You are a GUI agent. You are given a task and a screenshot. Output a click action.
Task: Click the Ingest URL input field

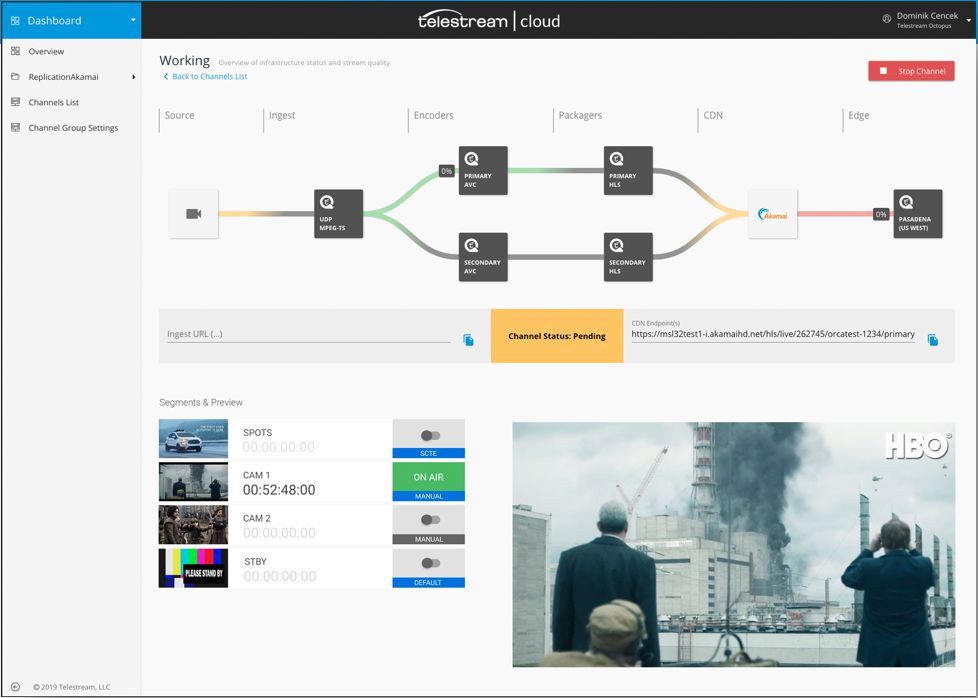coord(308,334)
